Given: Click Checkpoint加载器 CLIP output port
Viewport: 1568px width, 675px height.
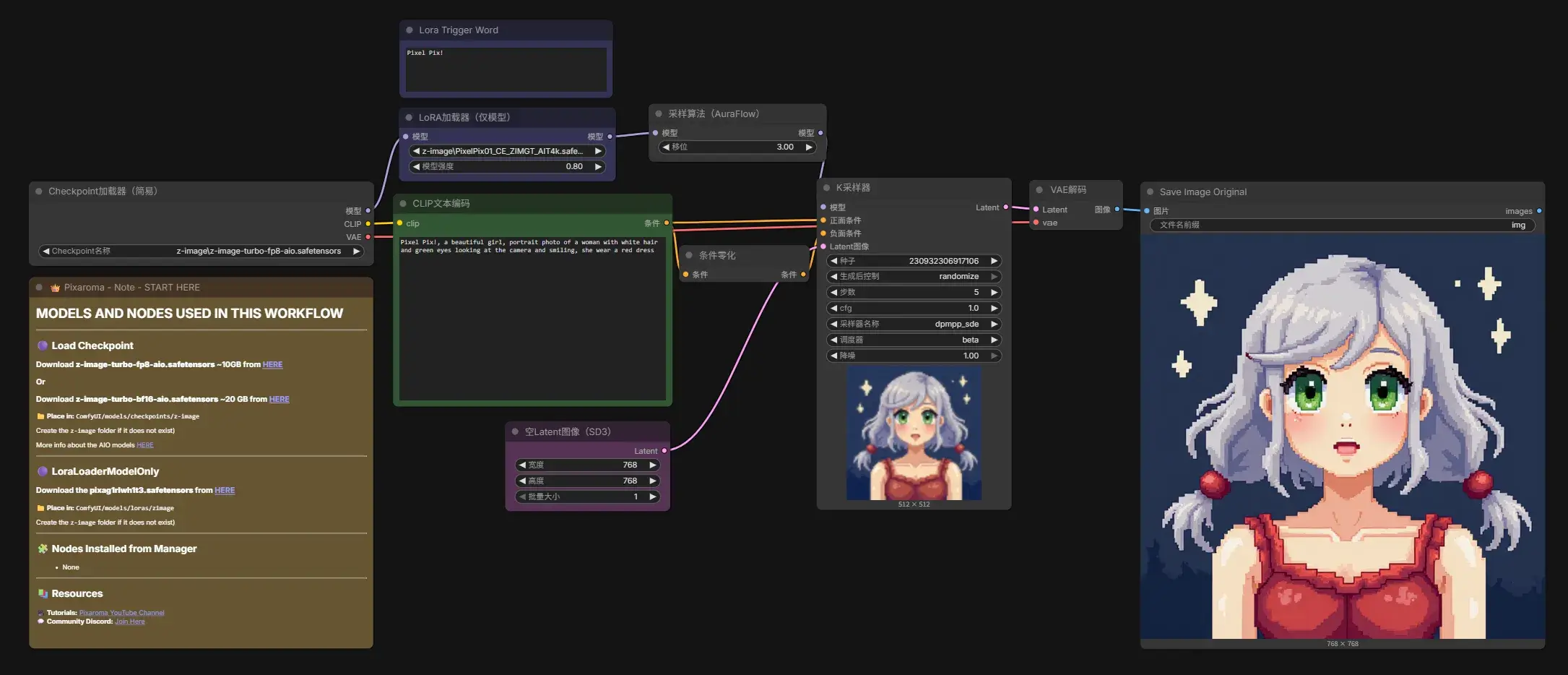Looking at the screenshot, I should tap(368, 224).
